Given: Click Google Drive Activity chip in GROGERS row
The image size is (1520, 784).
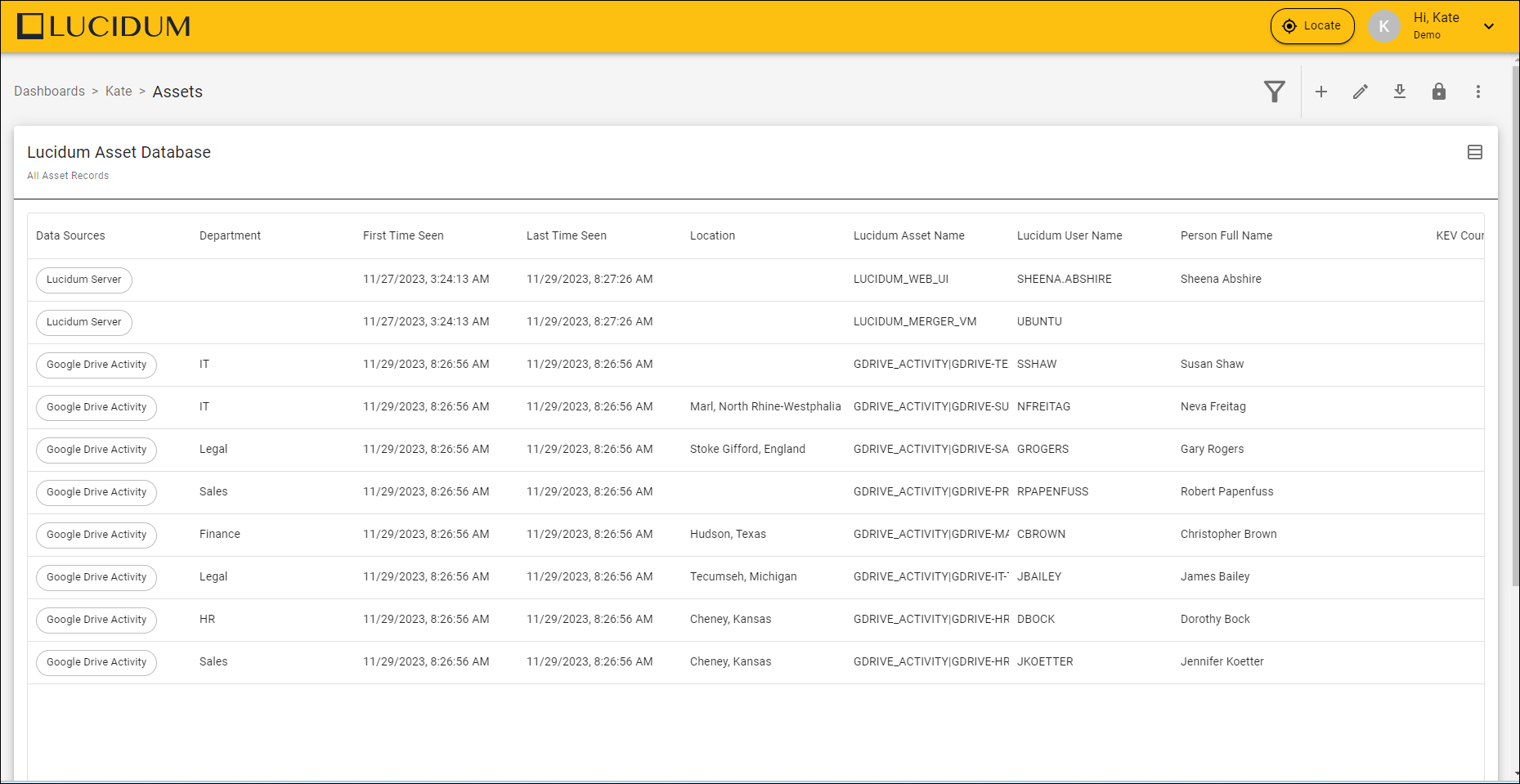Looking at the screenshot, I should point(96,450).
